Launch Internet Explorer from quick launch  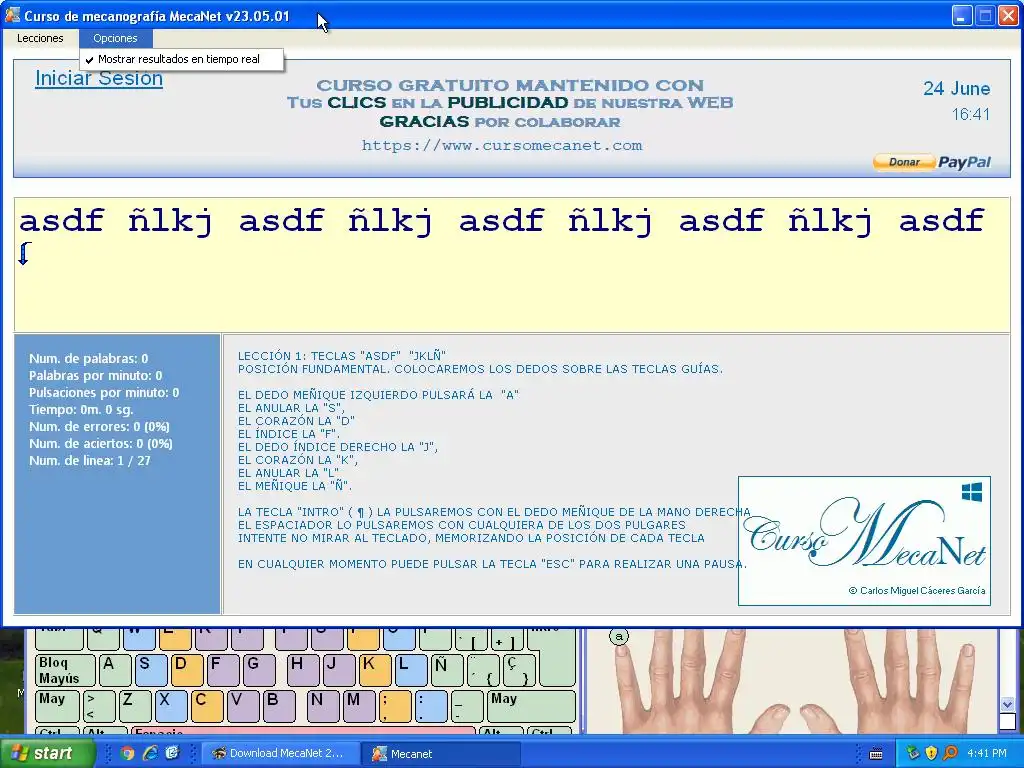(x=150, y=753)
